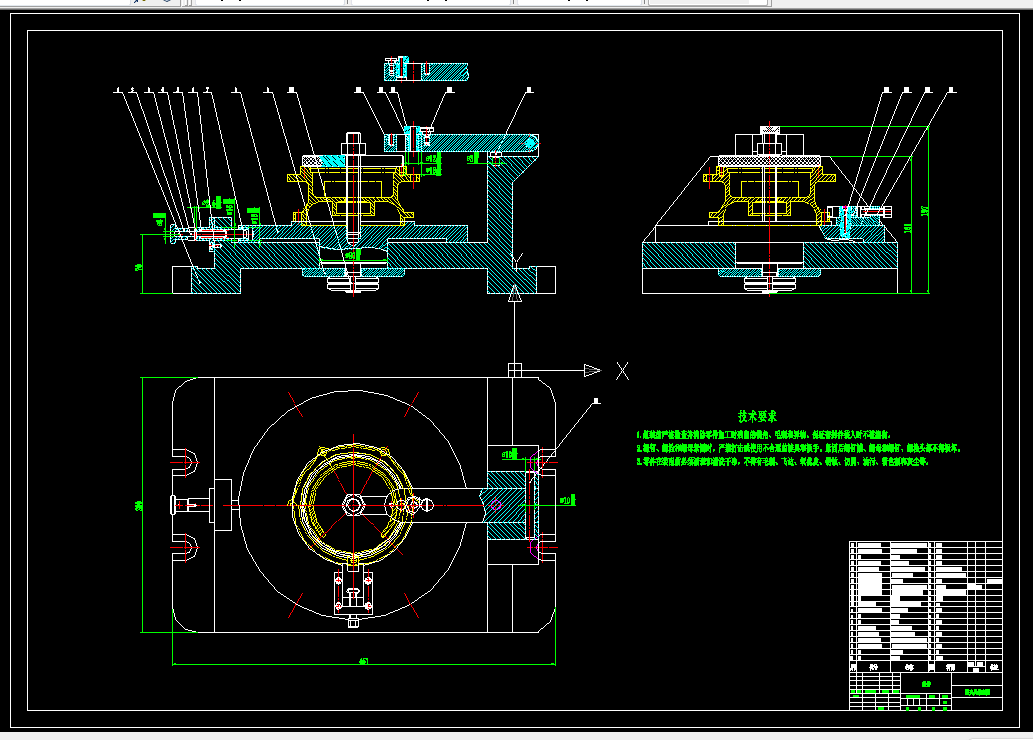Select the rightmost height dimension of the side view
1033x740 pixels.
click(x=924, y=211)
